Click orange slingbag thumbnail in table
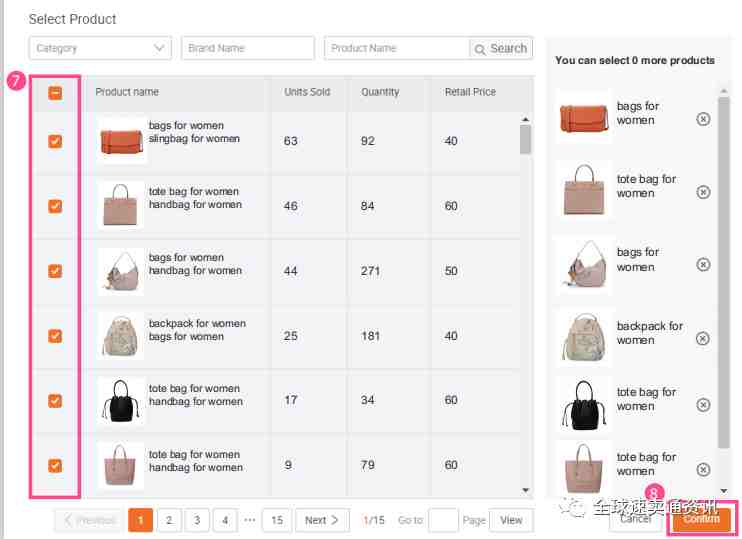The image size is (742, 539). tap(122, 141)
